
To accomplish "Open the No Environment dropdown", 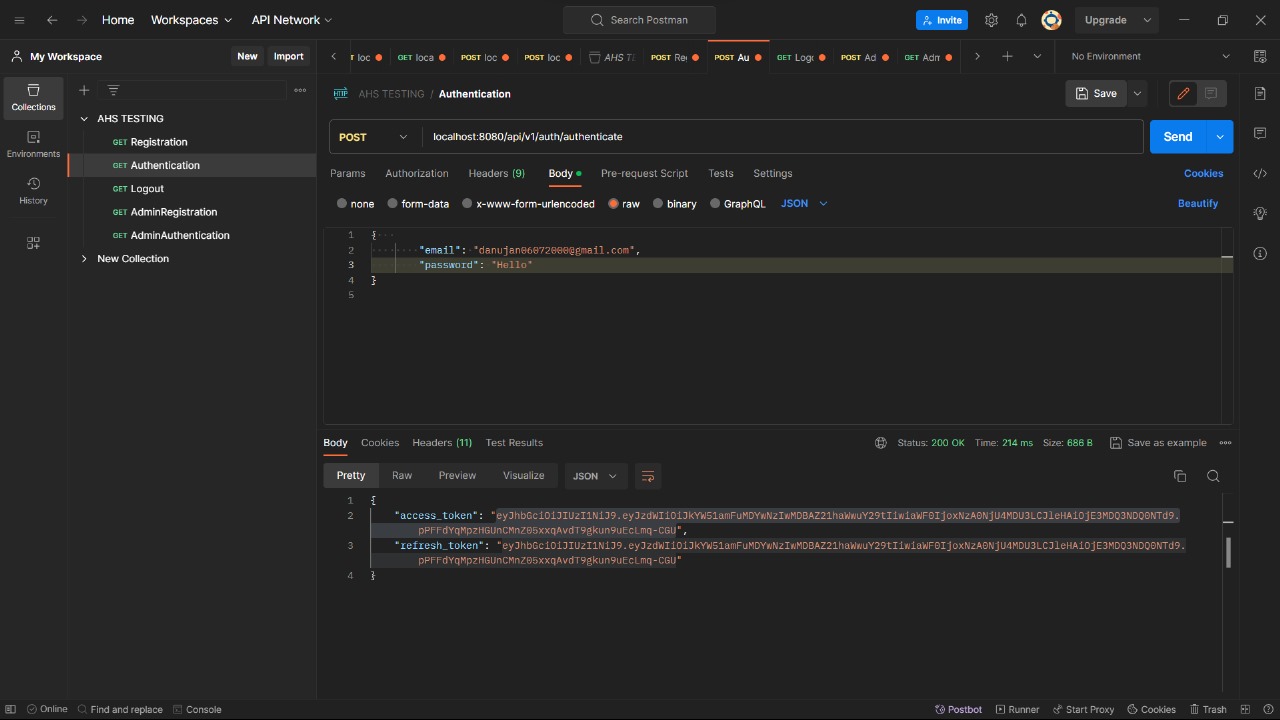I will coord(1150,57).
